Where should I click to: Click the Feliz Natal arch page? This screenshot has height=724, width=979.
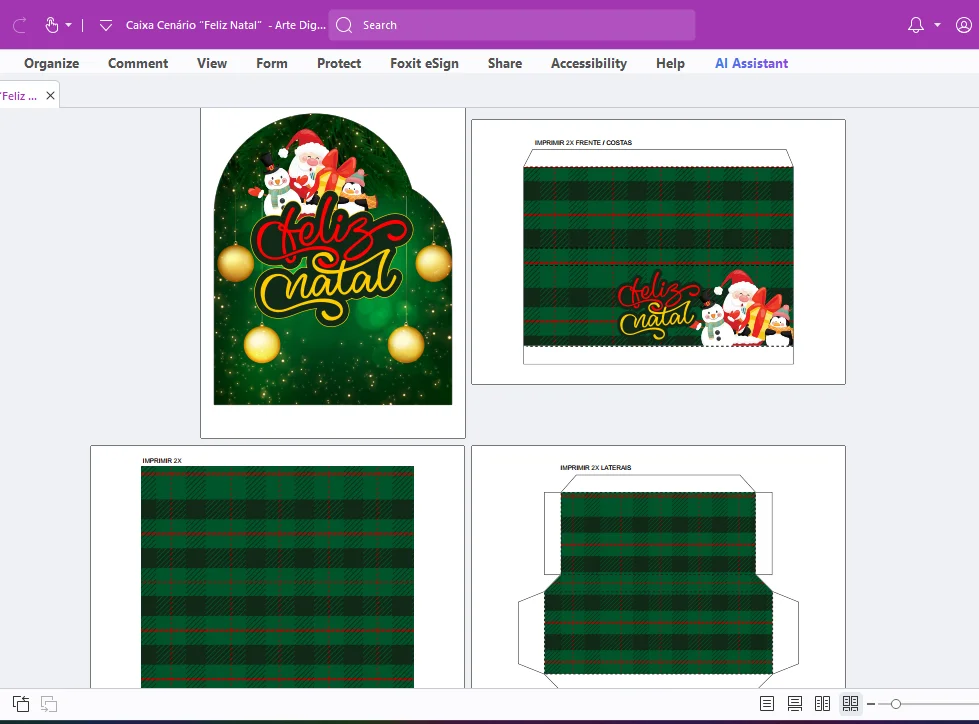coord(333,273)
